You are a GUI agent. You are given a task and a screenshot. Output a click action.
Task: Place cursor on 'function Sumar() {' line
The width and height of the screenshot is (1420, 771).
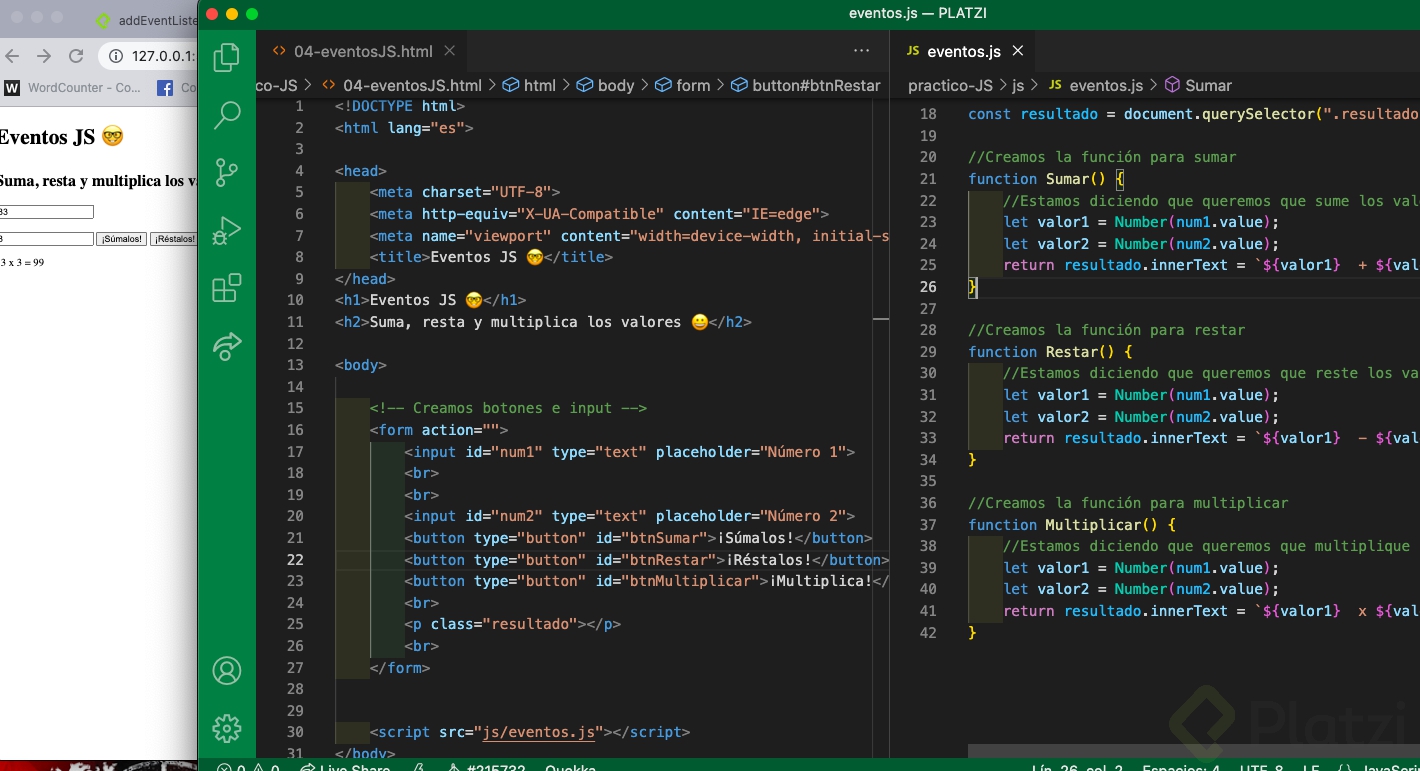1046,179
